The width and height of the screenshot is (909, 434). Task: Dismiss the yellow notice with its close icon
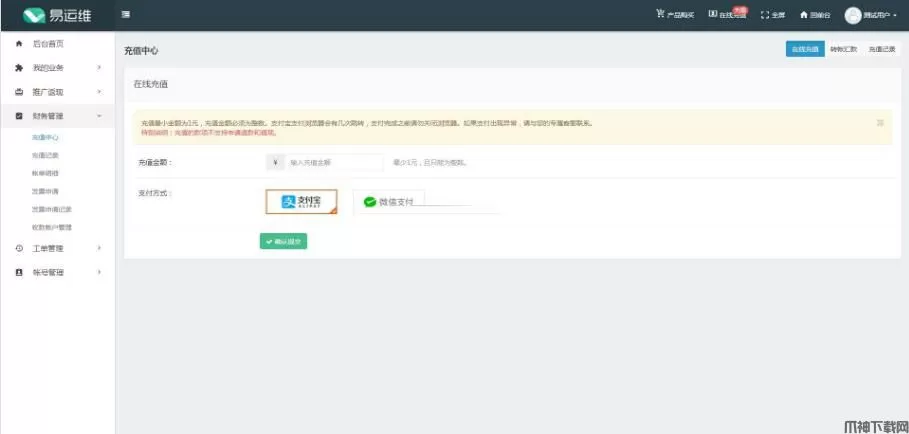(x=880, y=123)
